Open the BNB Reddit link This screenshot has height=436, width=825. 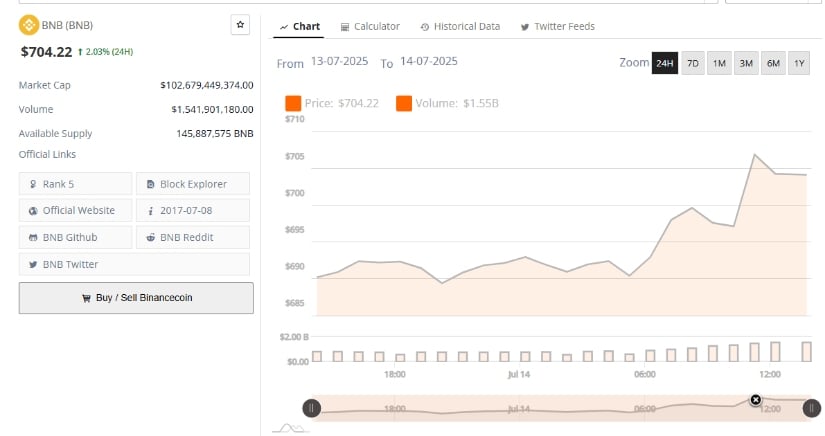coord(192,237)
